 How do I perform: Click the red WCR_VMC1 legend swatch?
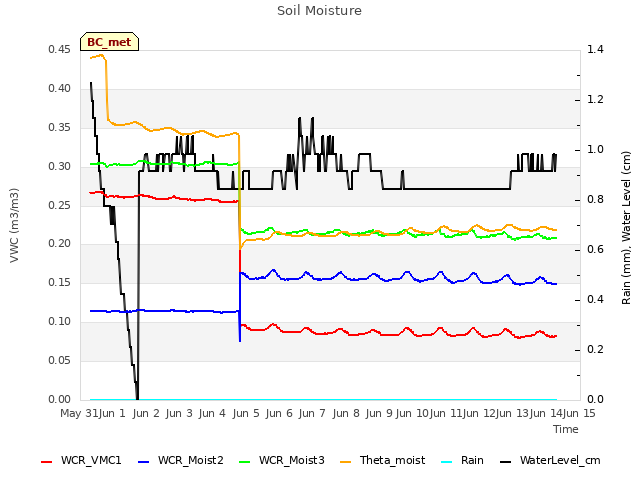47,462
